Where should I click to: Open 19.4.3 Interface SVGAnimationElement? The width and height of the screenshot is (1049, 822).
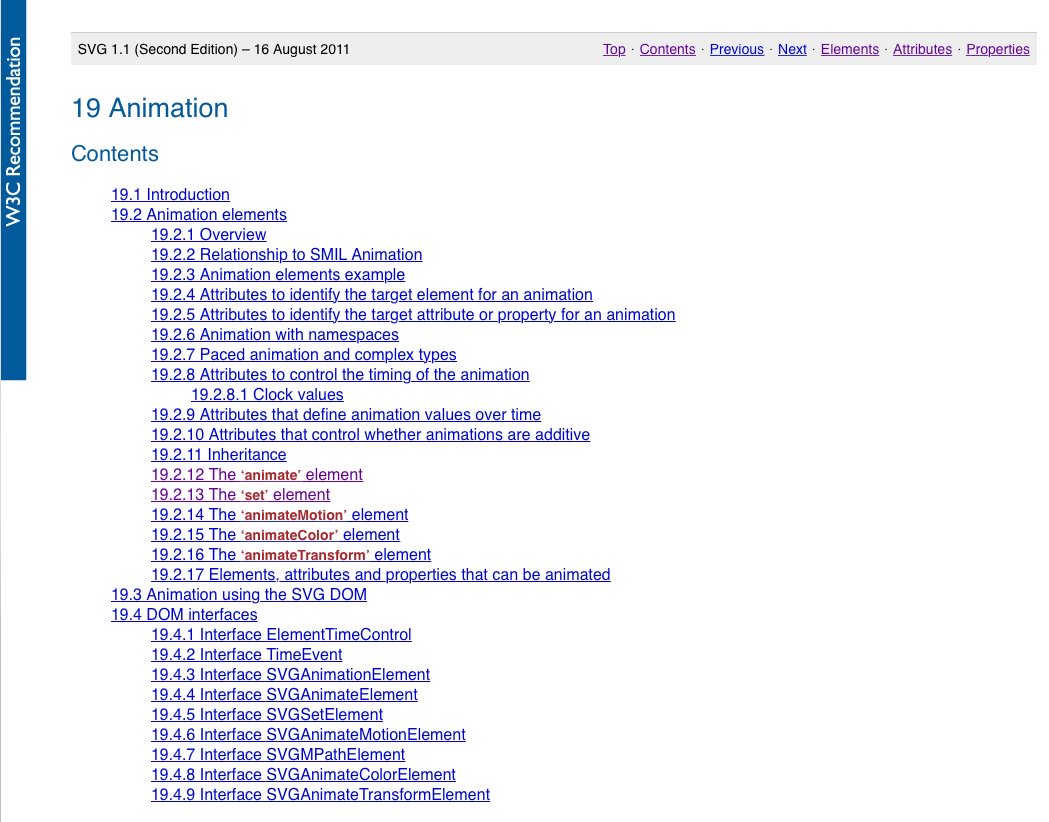pyautogui.click(x=290, y=675)
